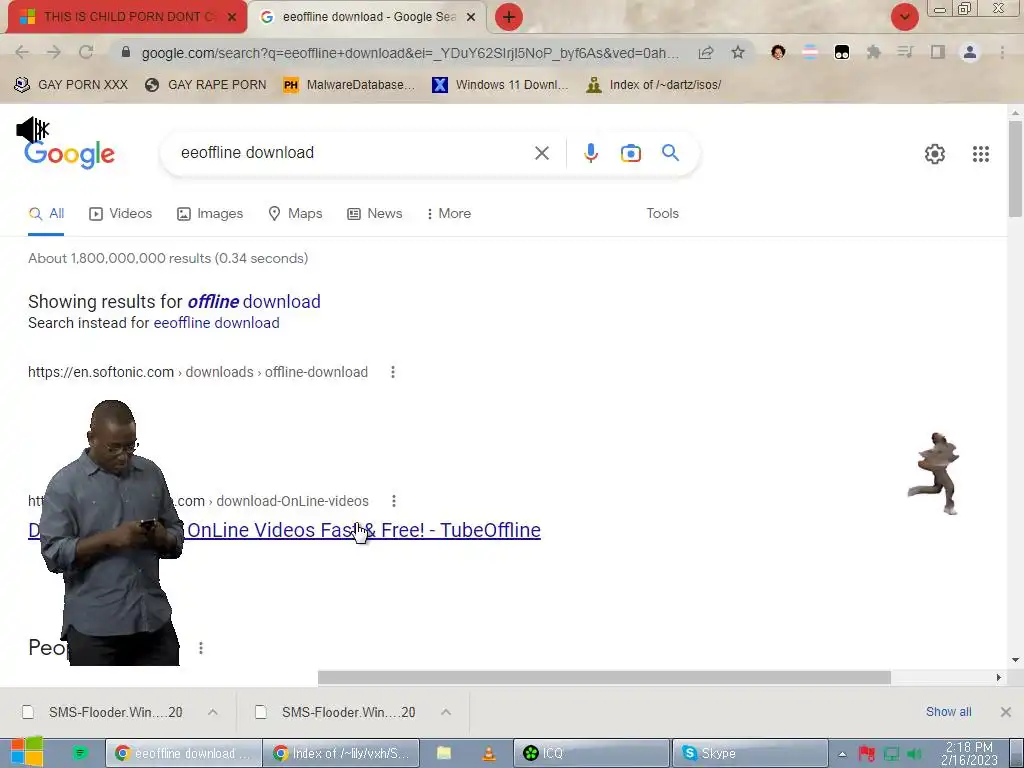Open search Tools

click(x=663, y=214)
